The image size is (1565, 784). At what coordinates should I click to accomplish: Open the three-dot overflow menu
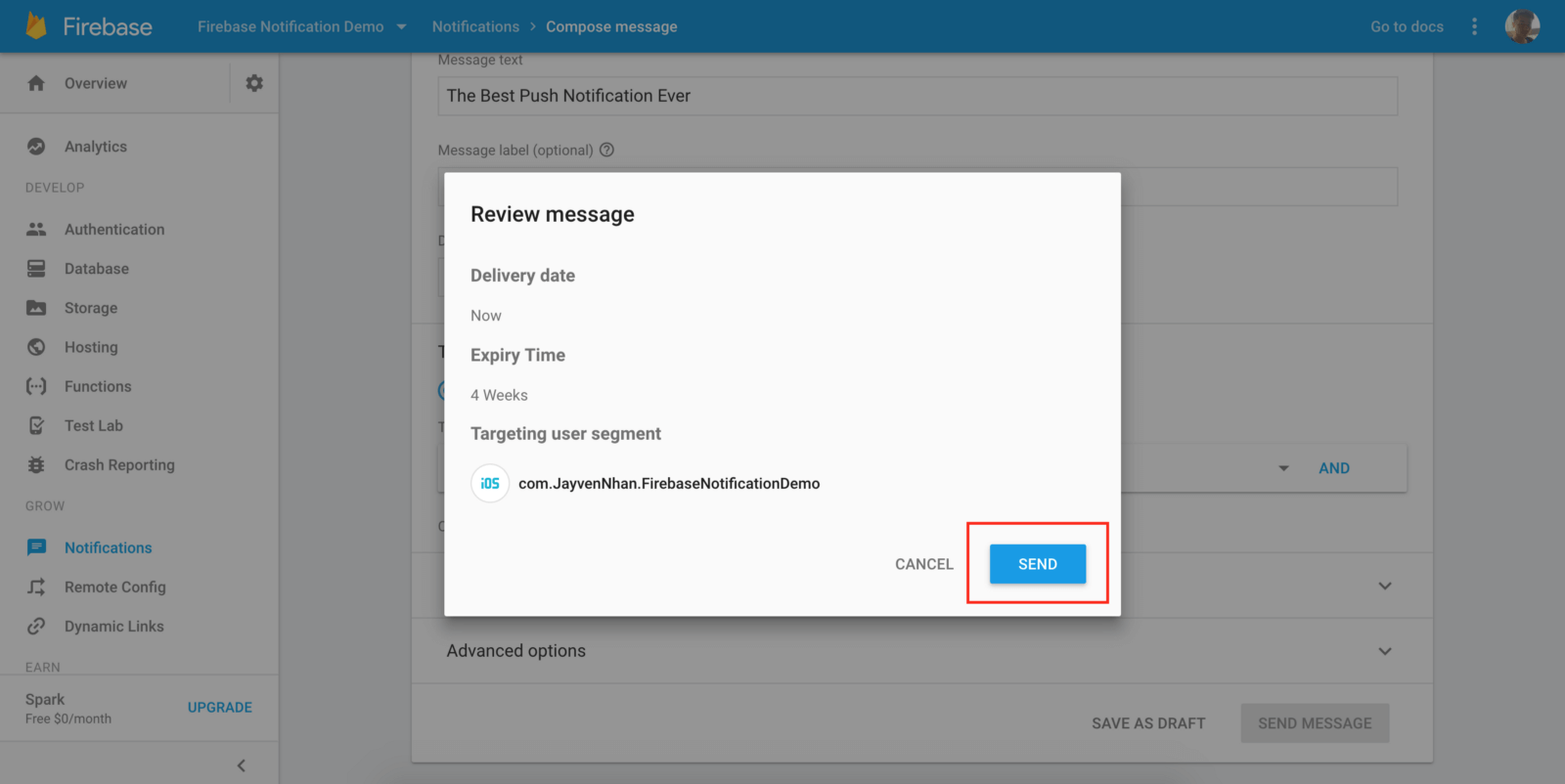tap(1474, 26)
